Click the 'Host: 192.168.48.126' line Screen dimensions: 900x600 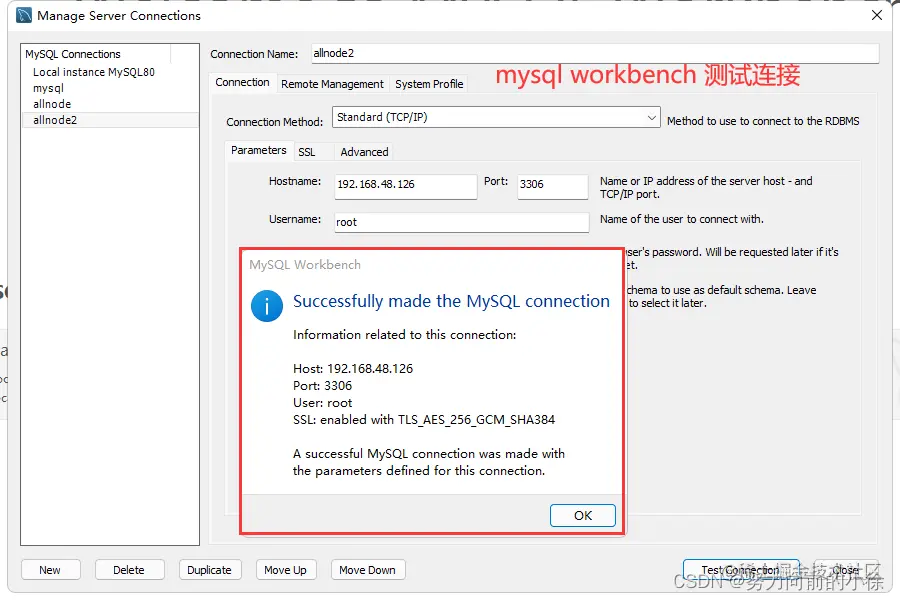click(x=353, y=369)
